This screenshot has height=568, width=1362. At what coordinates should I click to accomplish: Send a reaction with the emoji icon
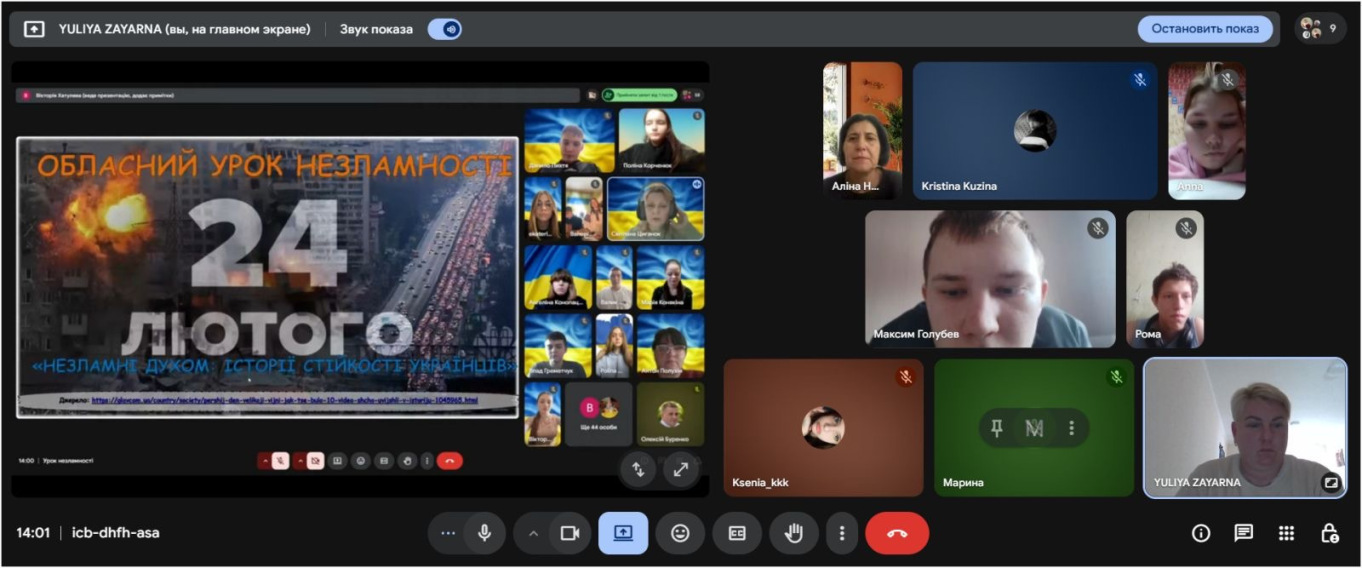point(680,533)
